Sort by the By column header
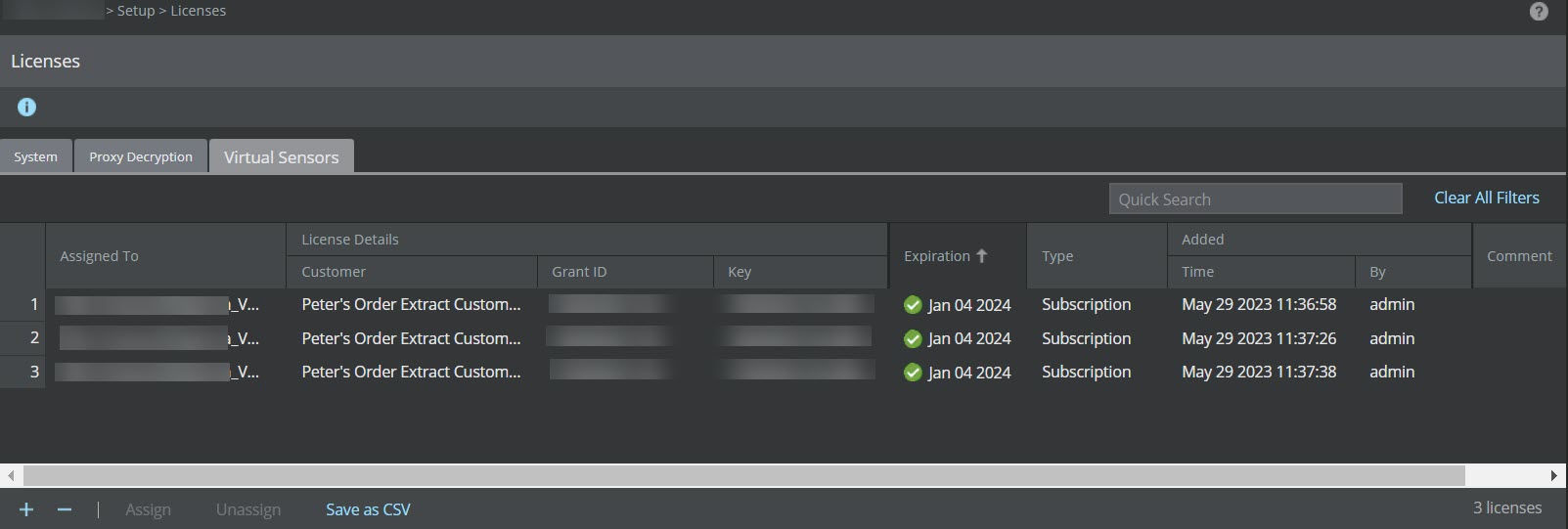Image resolution: width=1568 pixels, height=529 pixels. [1413, 272]
